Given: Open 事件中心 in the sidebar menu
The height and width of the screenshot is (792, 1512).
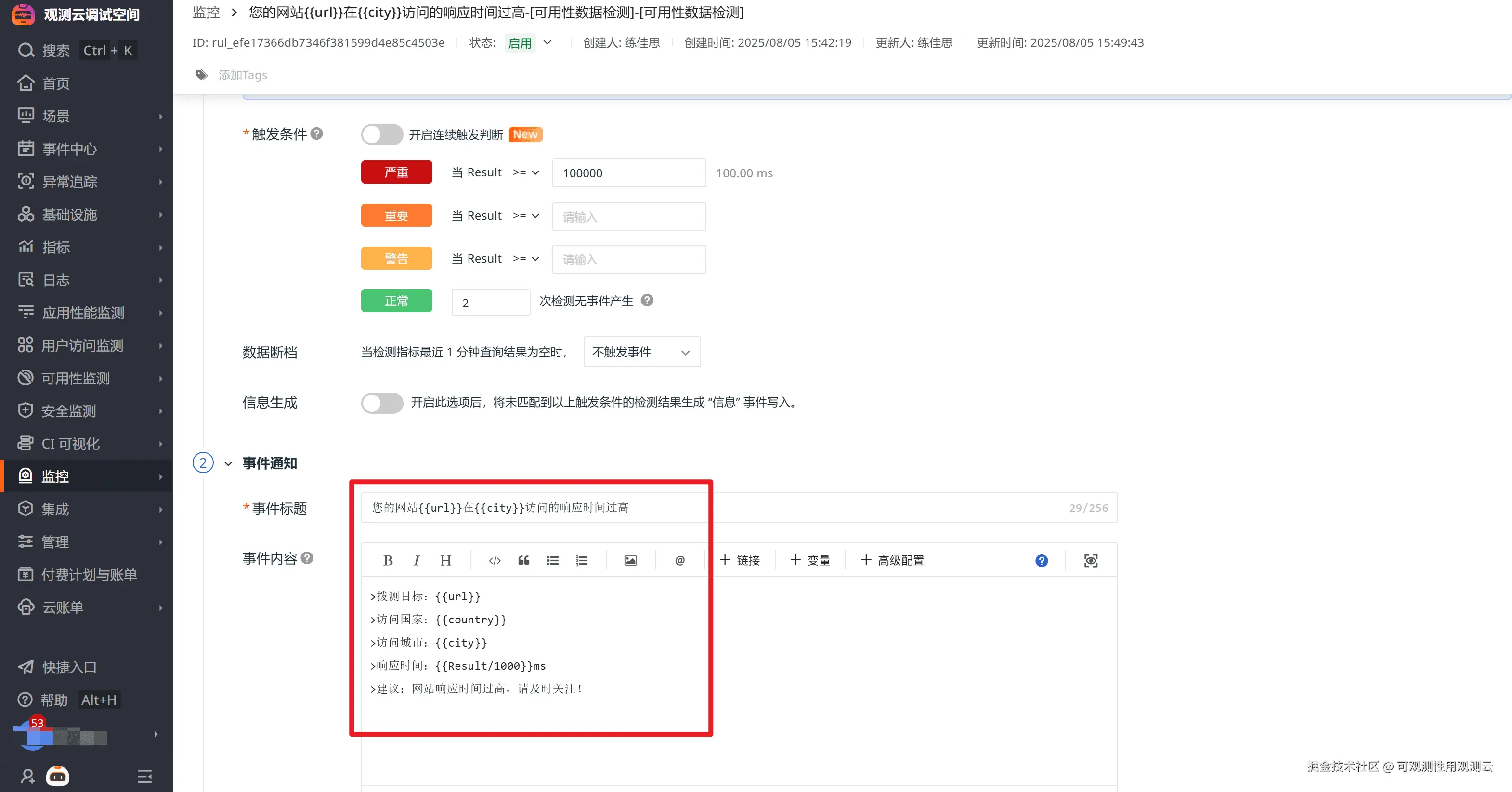Looking at the screenshot, I should tap(69, 148).
